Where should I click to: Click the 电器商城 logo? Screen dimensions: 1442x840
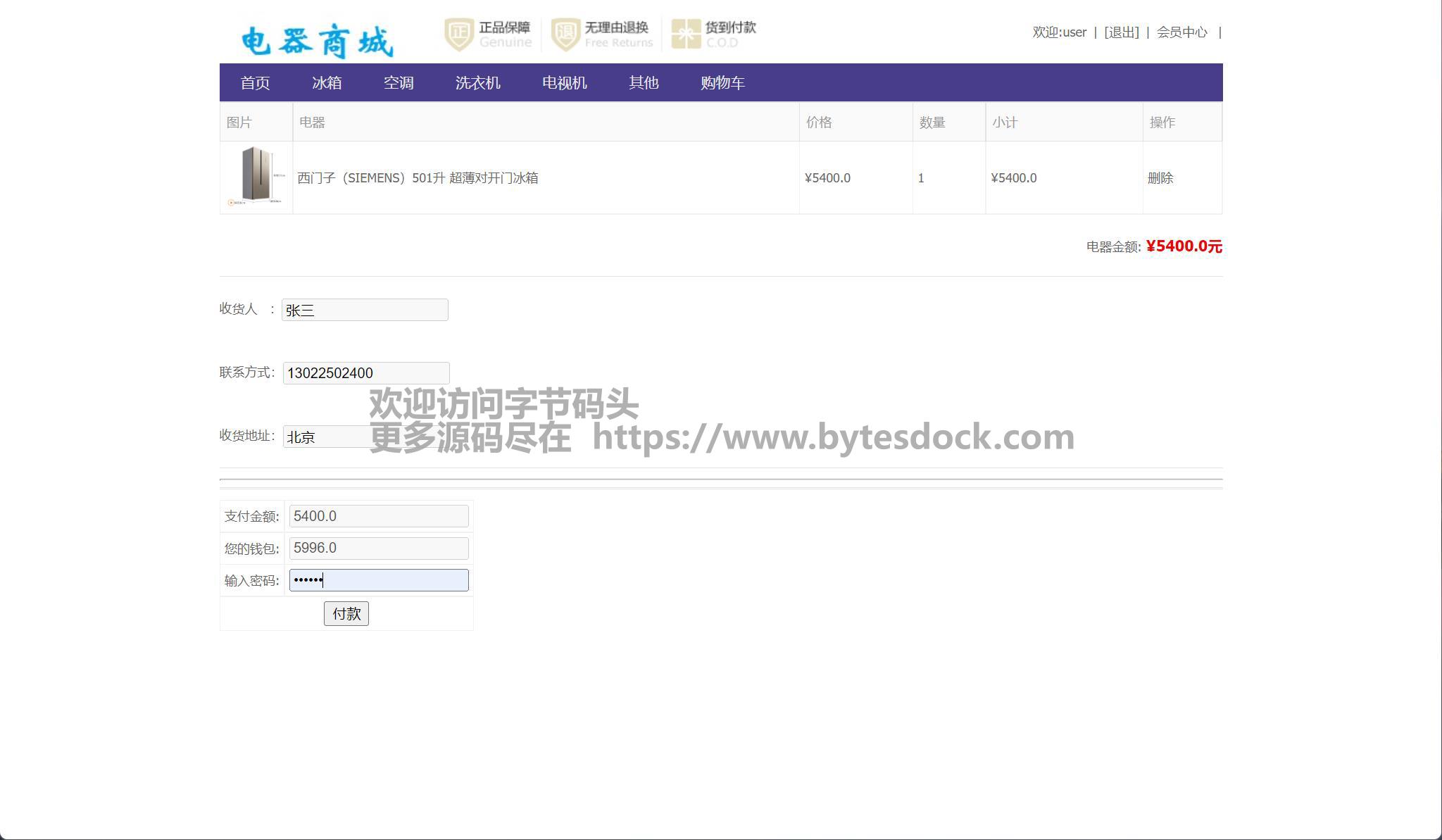317,41
